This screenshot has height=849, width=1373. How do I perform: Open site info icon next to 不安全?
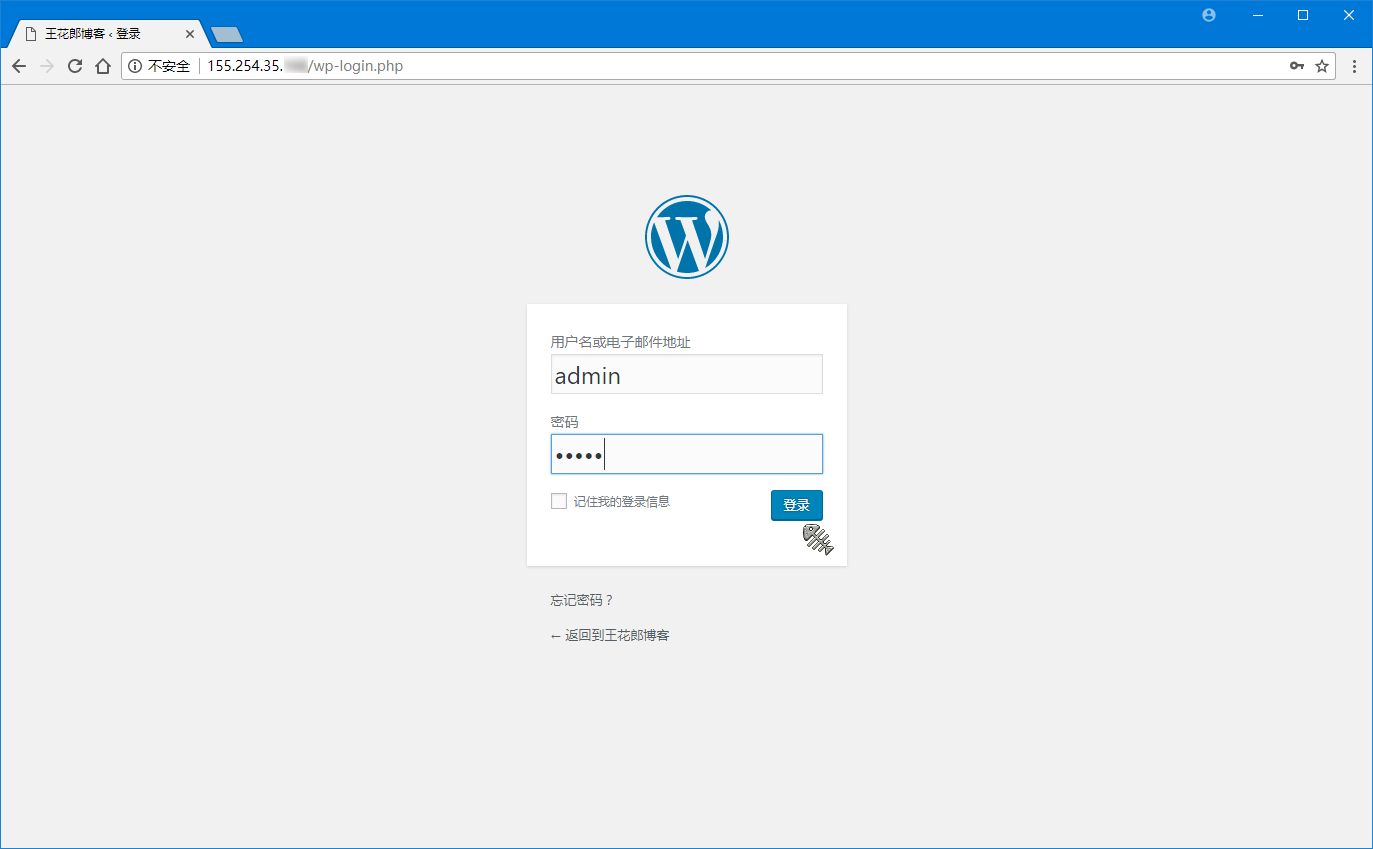click(x=135, y=66)
